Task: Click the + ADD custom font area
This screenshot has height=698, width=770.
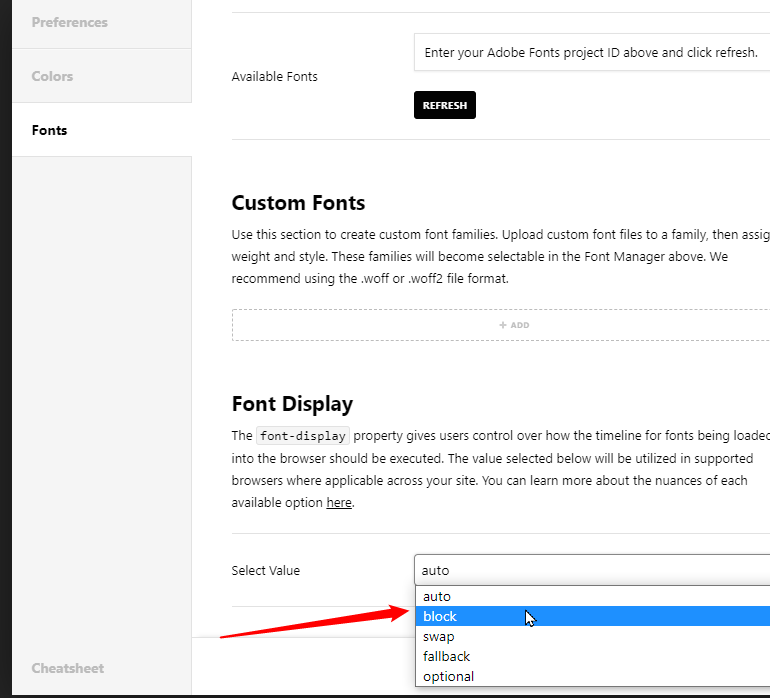Action: 501,325
